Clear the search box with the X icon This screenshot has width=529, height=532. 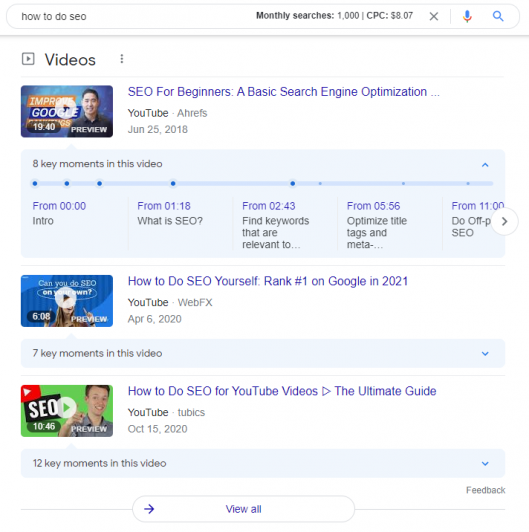click(434, 16)
